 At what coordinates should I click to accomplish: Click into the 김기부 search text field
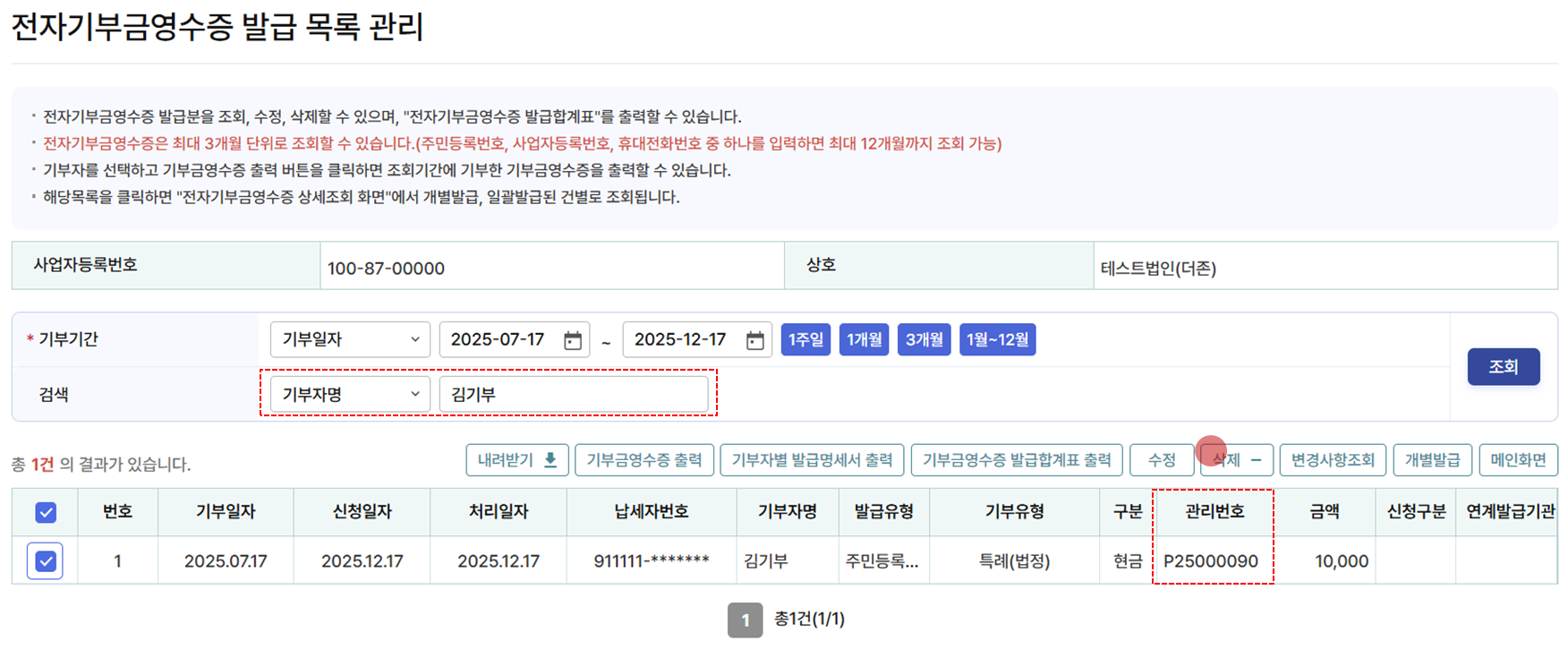(x=574, y=395)
